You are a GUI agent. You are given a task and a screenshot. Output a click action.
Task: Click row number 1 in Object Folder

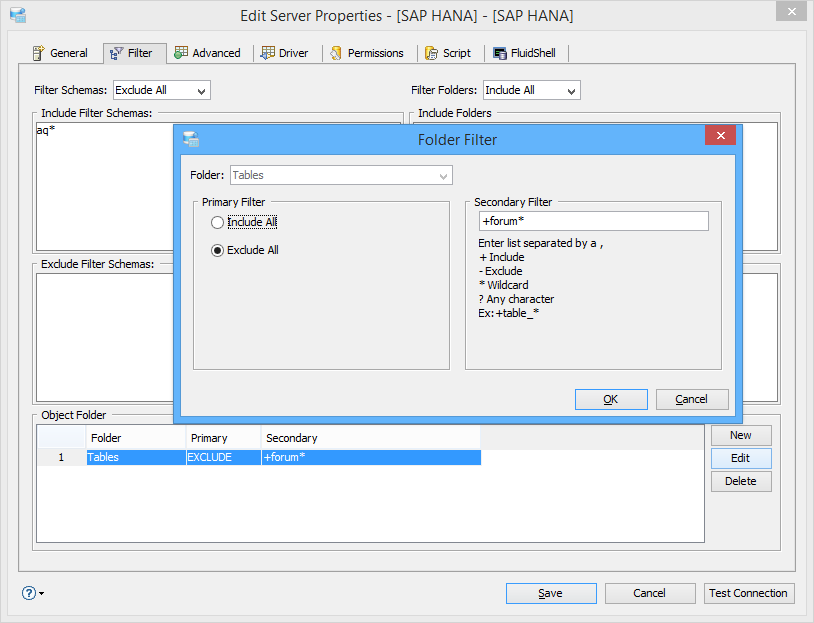coord(61,457)
